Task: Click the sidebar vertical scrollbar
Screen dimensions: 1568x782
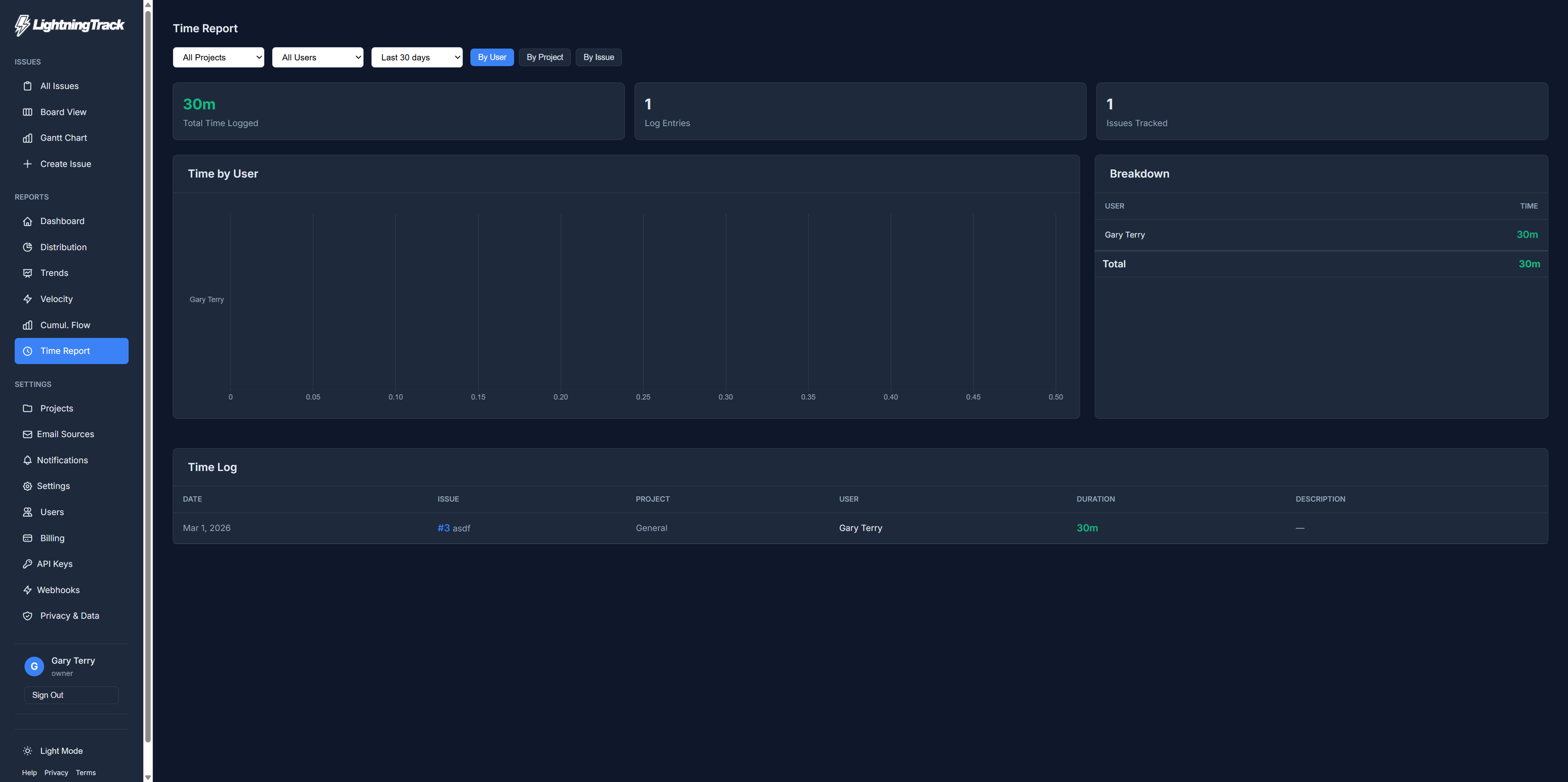Action: [147, 389]
